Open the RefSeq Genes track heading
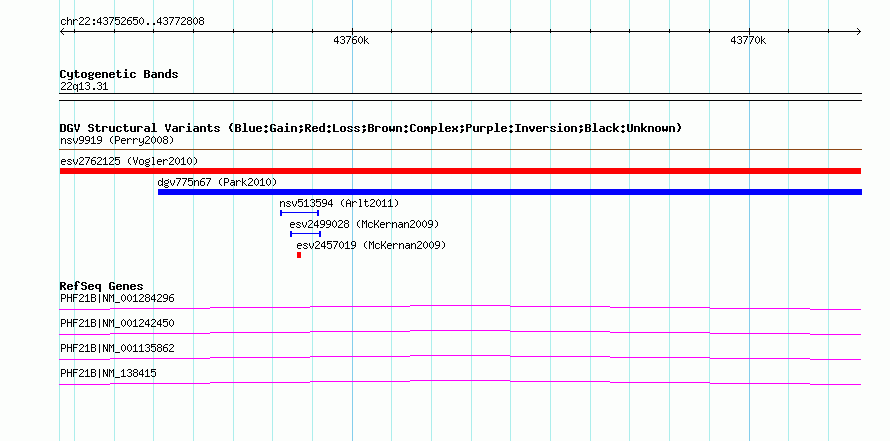 tap(102, 287)
